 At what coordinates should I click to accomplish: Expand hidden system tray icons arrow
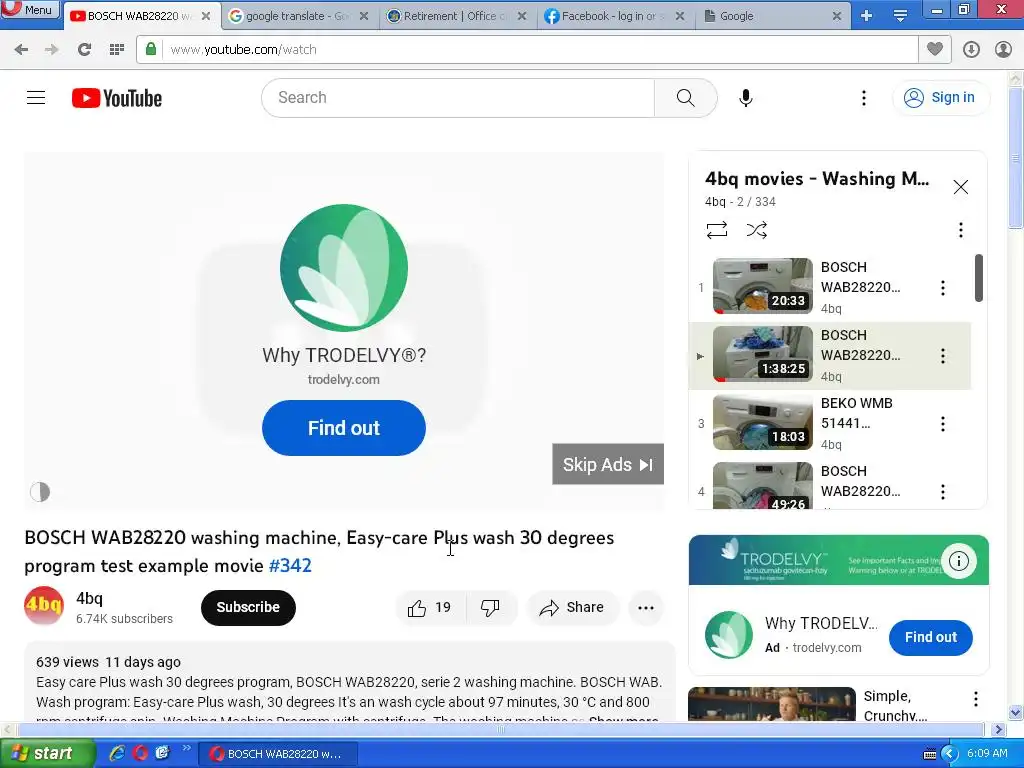click(950, 754)
